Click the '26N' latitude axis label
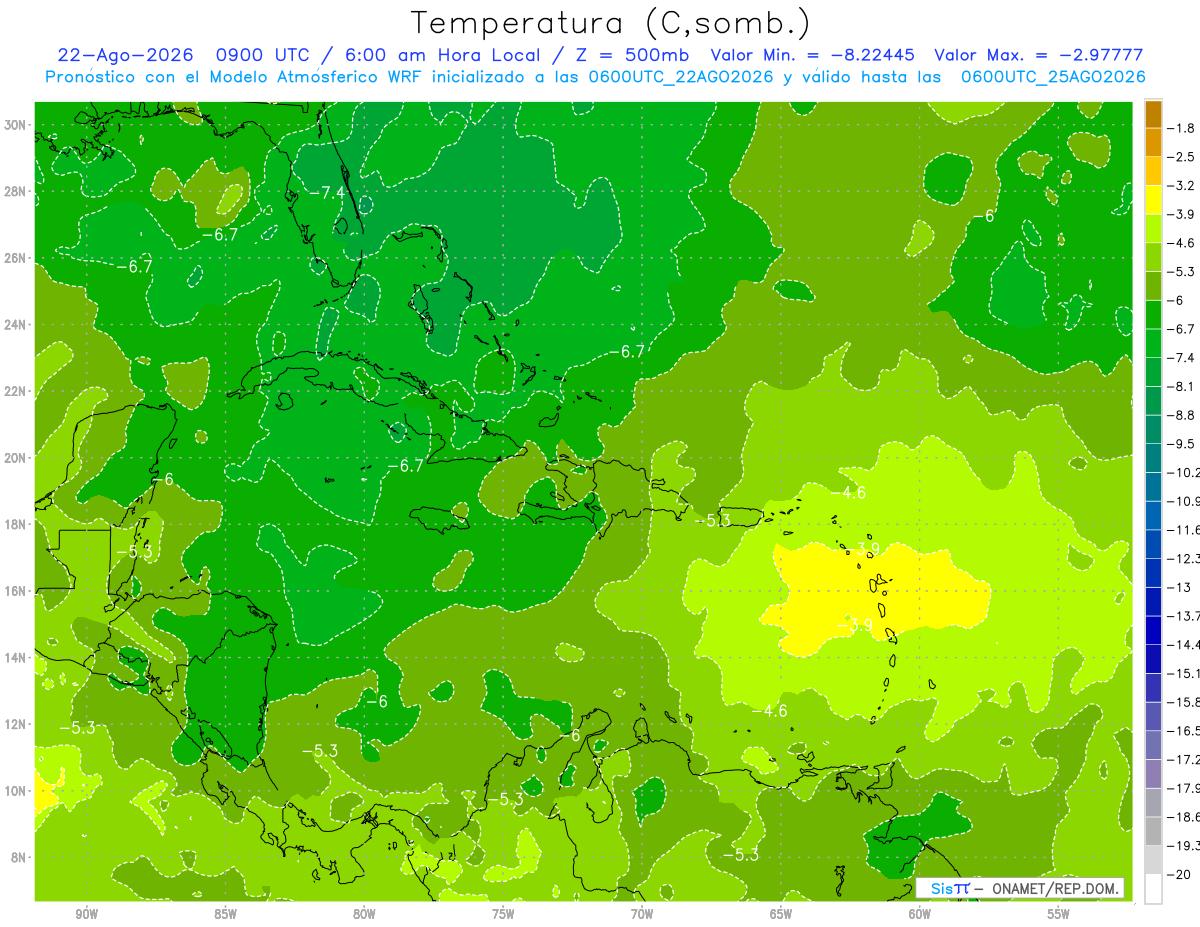The width and height of the screenshot is (1200, 927). pyautogui.click(x=17, y=258)
